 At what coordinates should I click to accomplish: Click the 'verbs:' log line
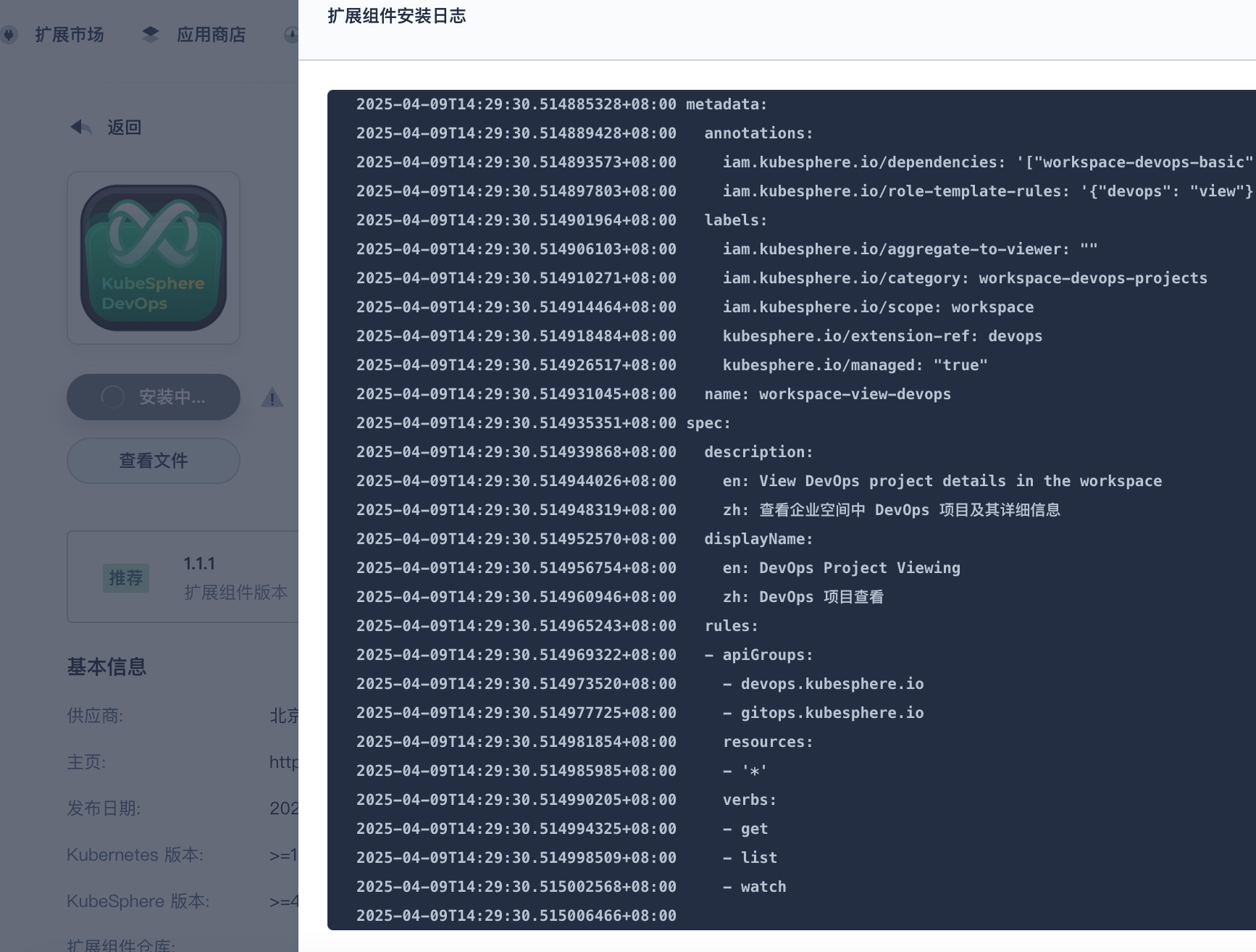pos(566,800)
